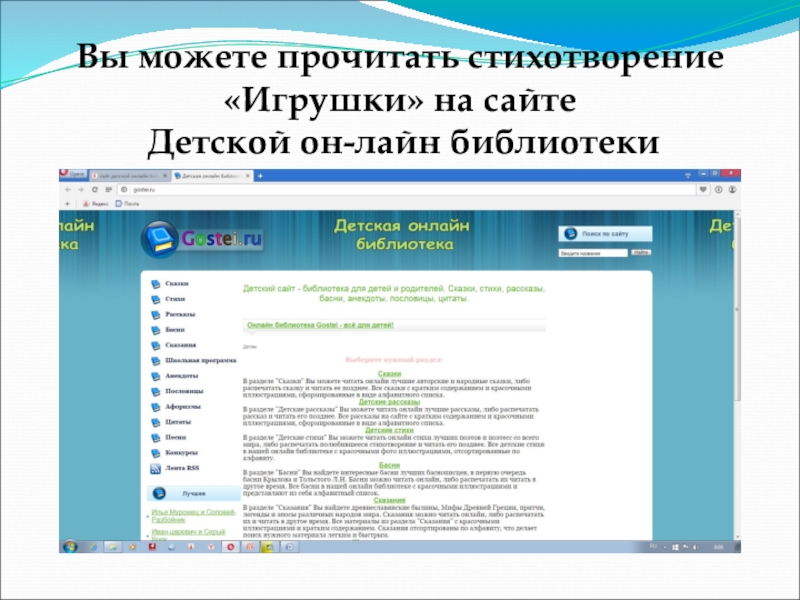Click the taskbar clock
800x600 pixels.
718,547
